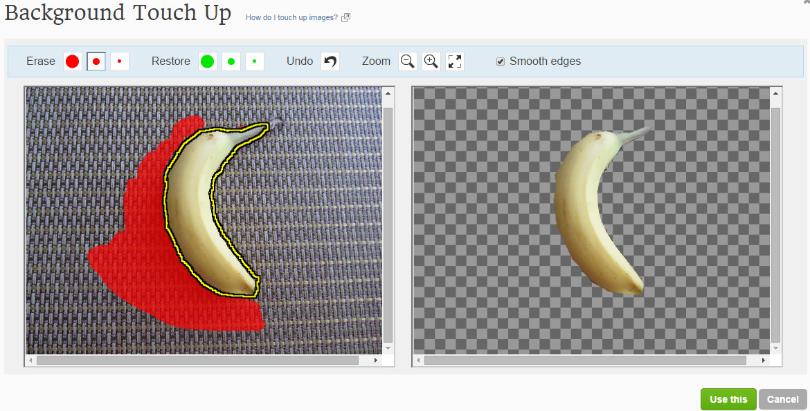The width and height of the screenshot is (810, 411).
Task: Click the external link icon beside help link
Action: tap(346, 17)
